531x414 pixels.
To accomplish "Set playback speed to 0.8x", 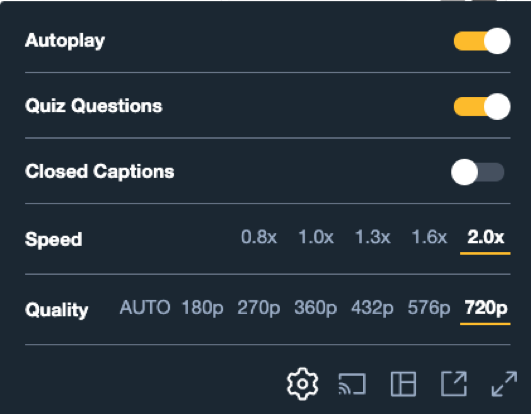I will click(x=259, y=237).
